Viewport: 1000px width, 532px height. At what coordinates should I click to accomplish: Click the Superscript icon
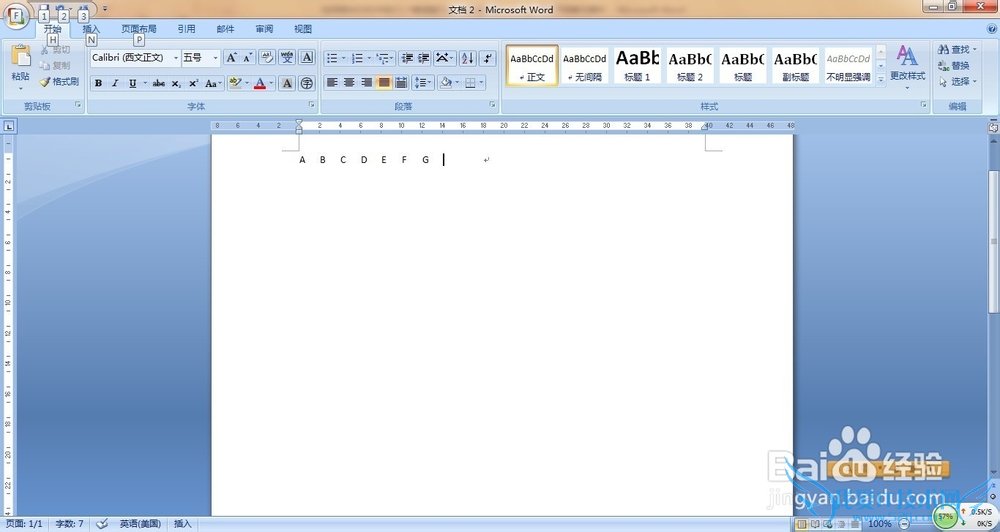193,84
